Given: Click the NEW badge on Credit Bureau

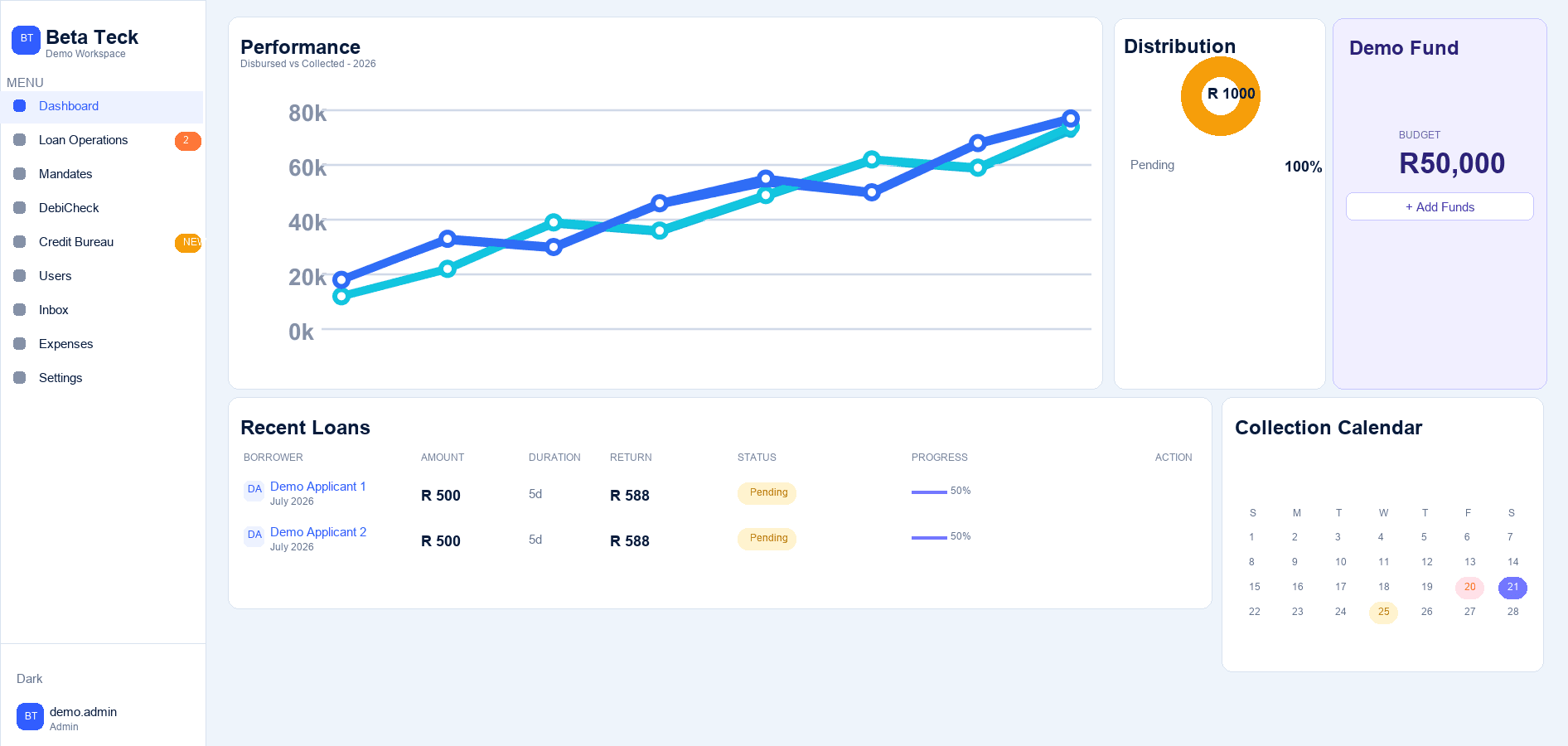Looking at the screenshot, I should tap(189, 243).
